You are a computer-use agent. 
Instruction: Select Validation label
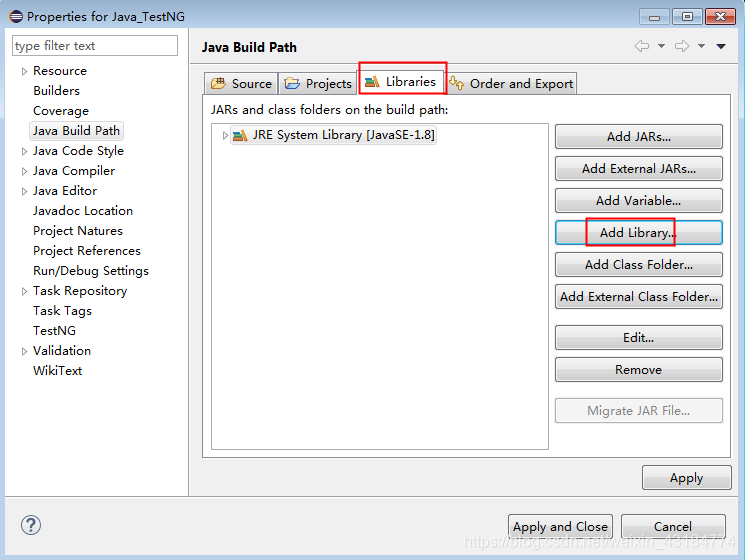tap(62, 351)
